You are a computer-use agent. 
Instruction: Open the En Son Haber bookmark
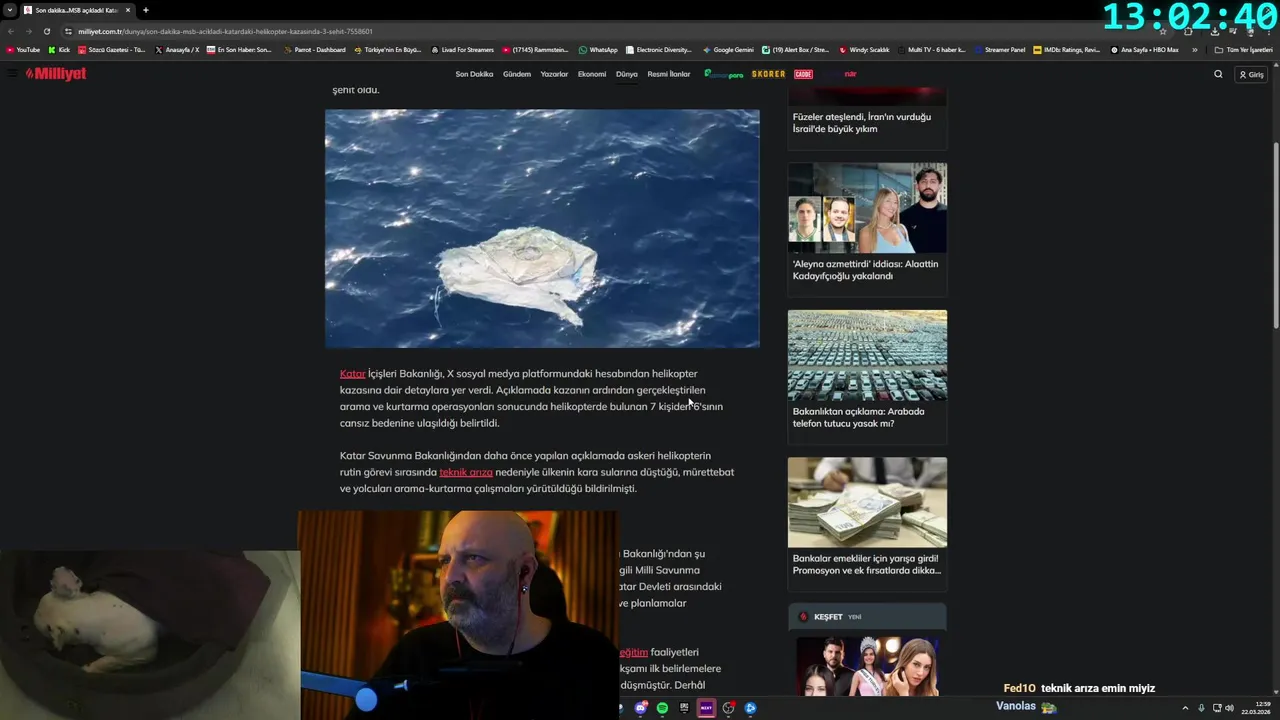(x=239, y=49)
